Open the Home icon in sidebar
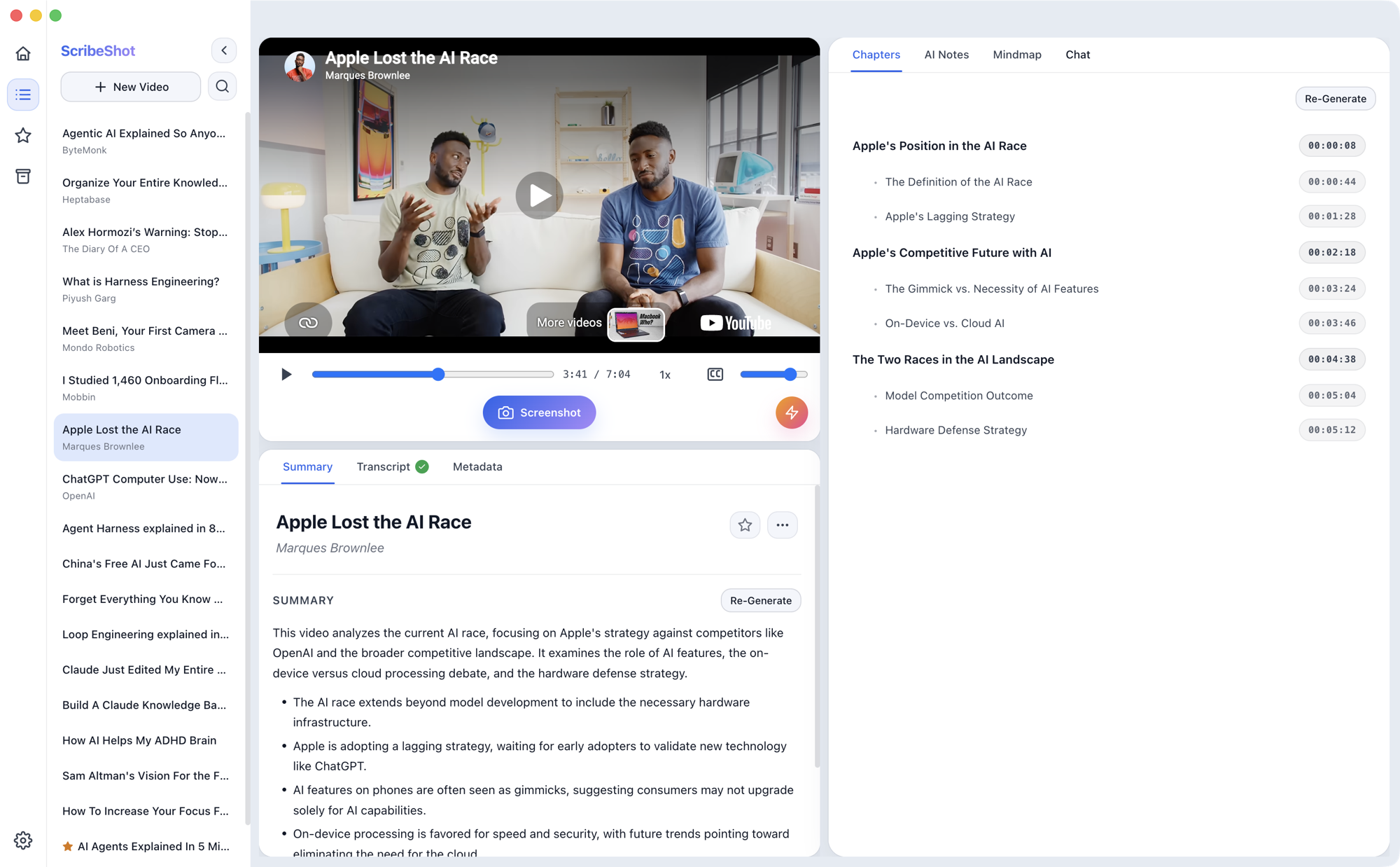 click(x=23, y=53)
